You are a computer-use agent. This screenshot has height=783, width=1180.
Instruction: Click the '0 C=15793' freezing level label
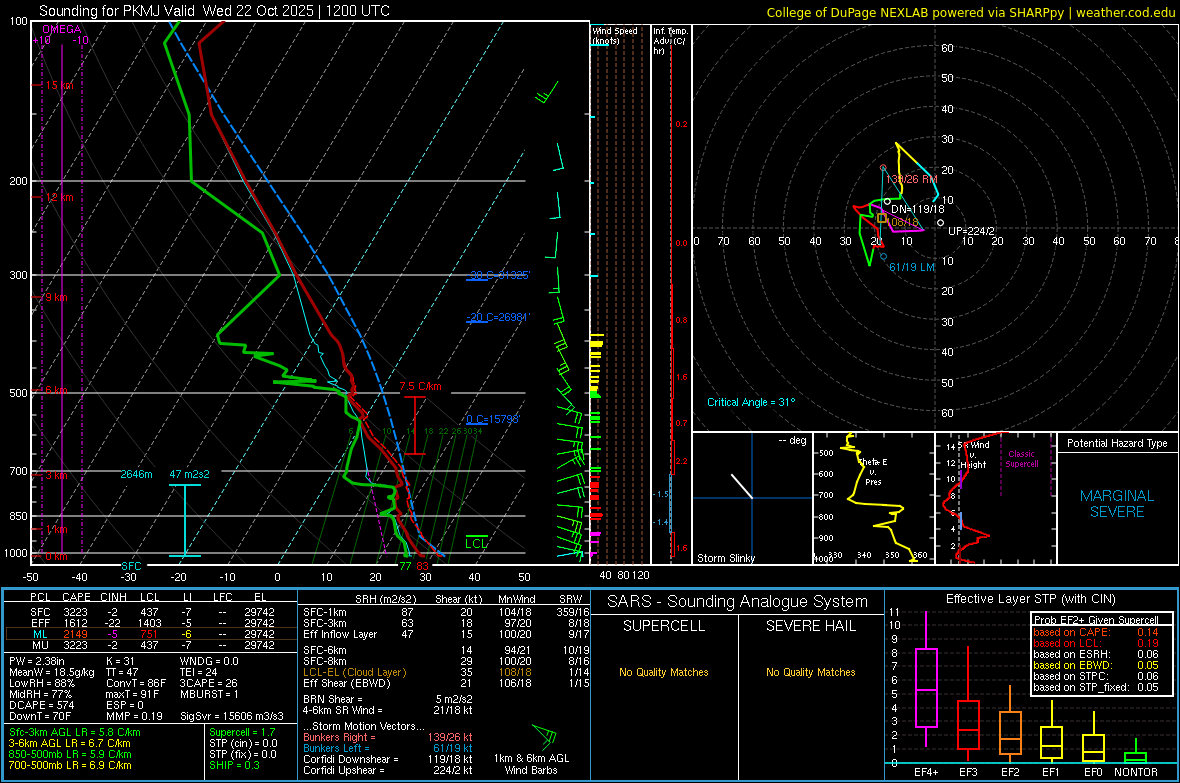[492, 419]
